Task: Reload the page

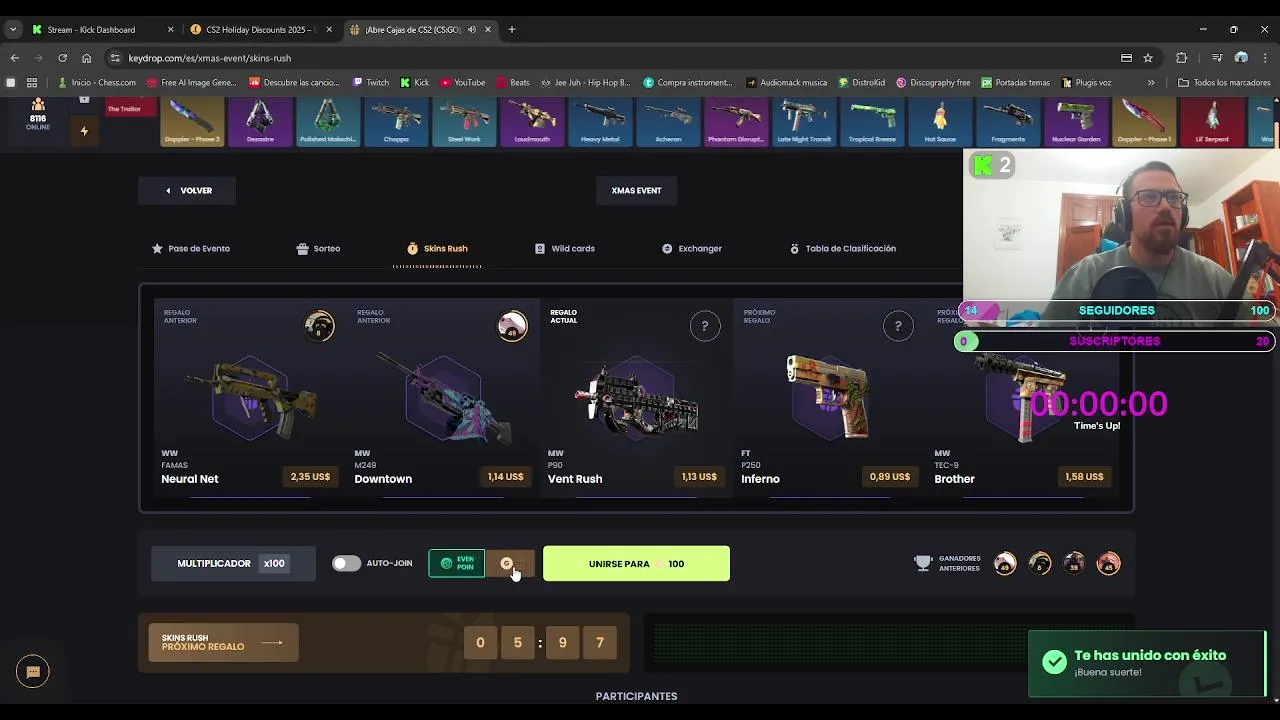Action: point(62,58)
